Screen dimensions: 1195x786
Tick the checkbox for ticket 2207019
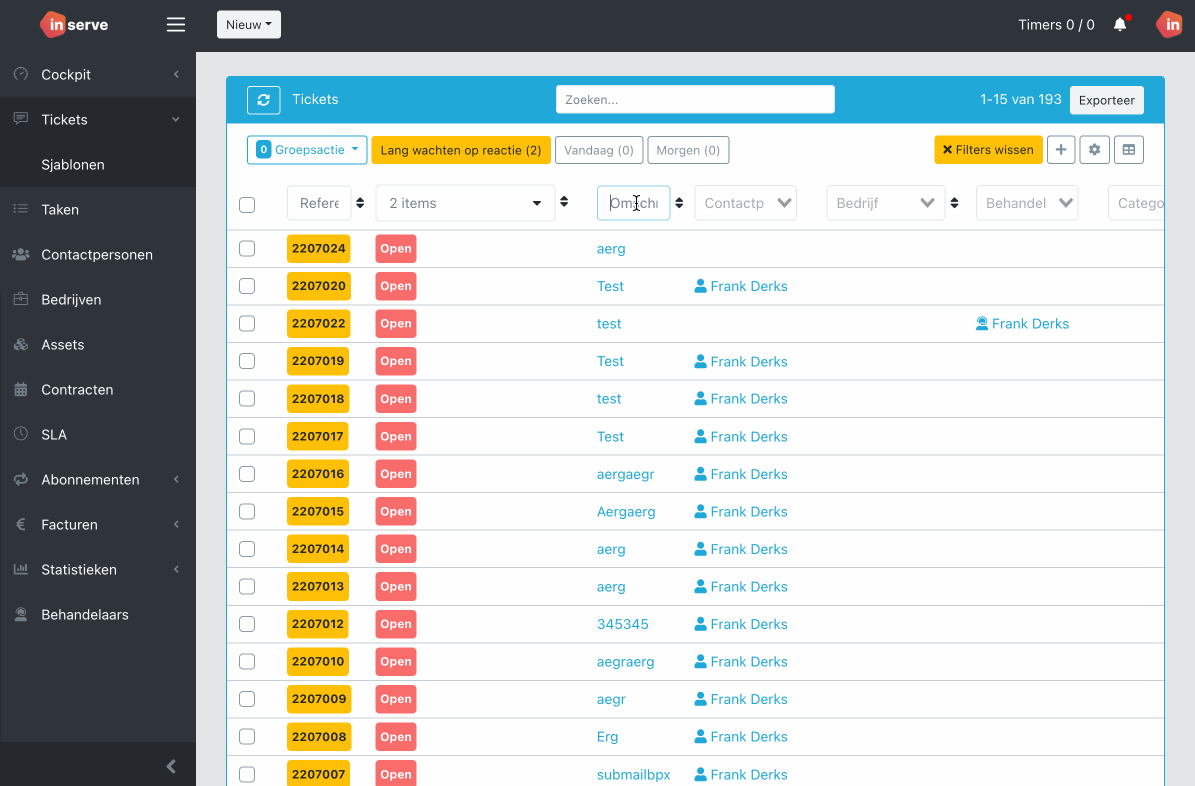(x=247, y=361)
